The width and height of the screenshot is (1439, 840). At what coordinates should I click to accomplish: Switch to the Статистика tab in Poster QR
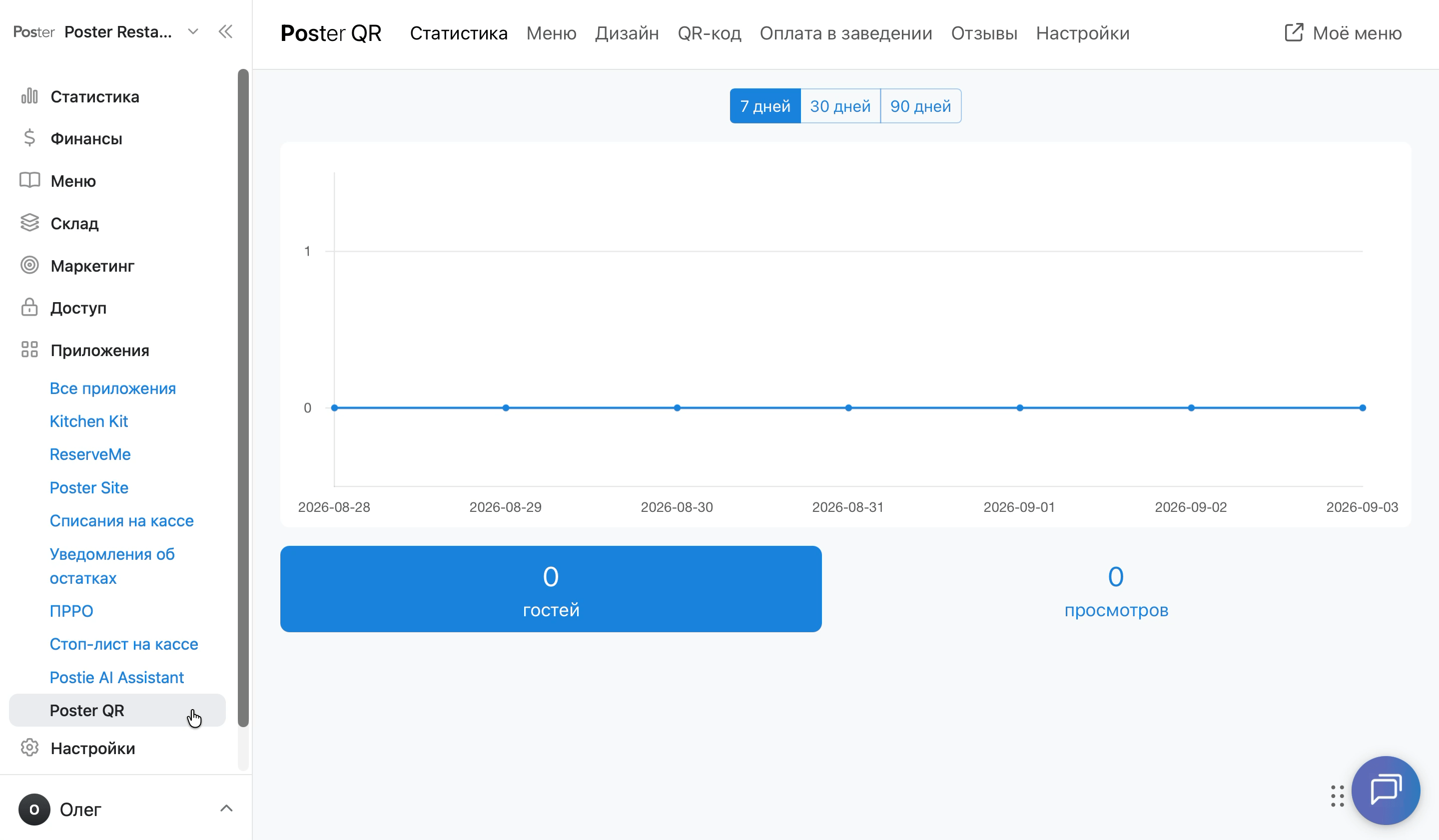tap(459, 33)
